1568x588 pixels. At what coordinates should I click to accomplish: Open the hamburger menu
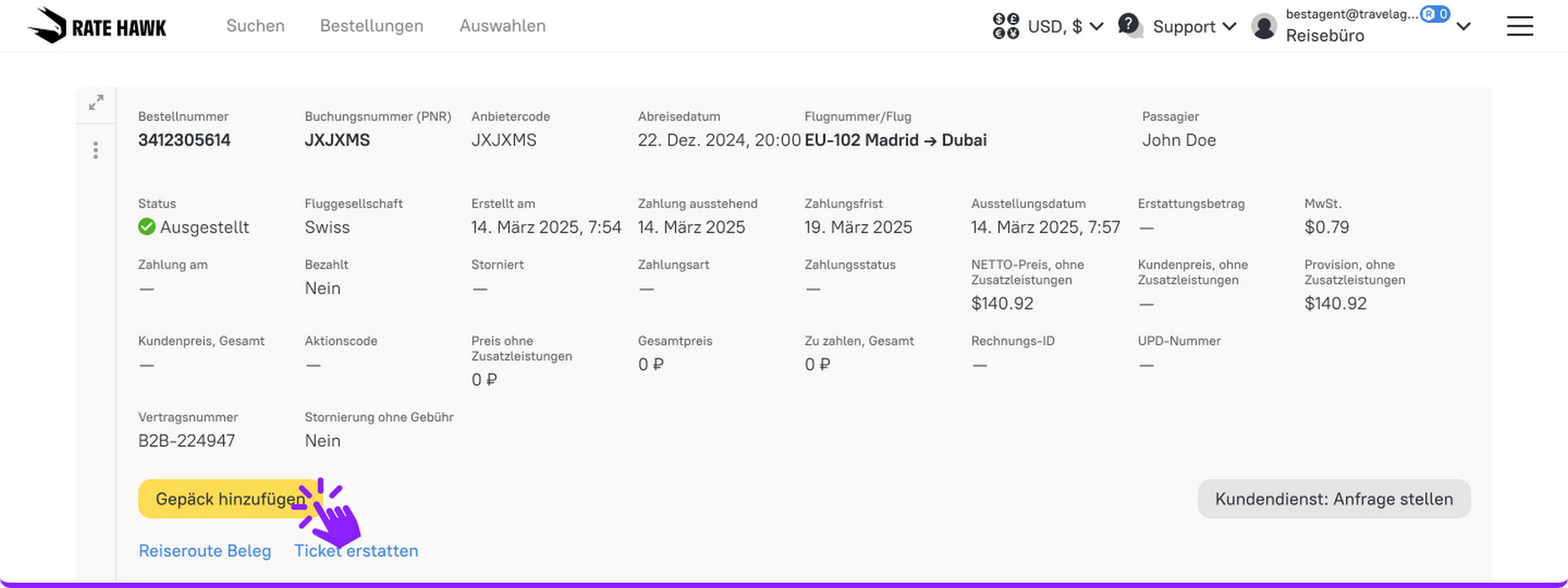pyautogui.click(x=1520, y=26)
